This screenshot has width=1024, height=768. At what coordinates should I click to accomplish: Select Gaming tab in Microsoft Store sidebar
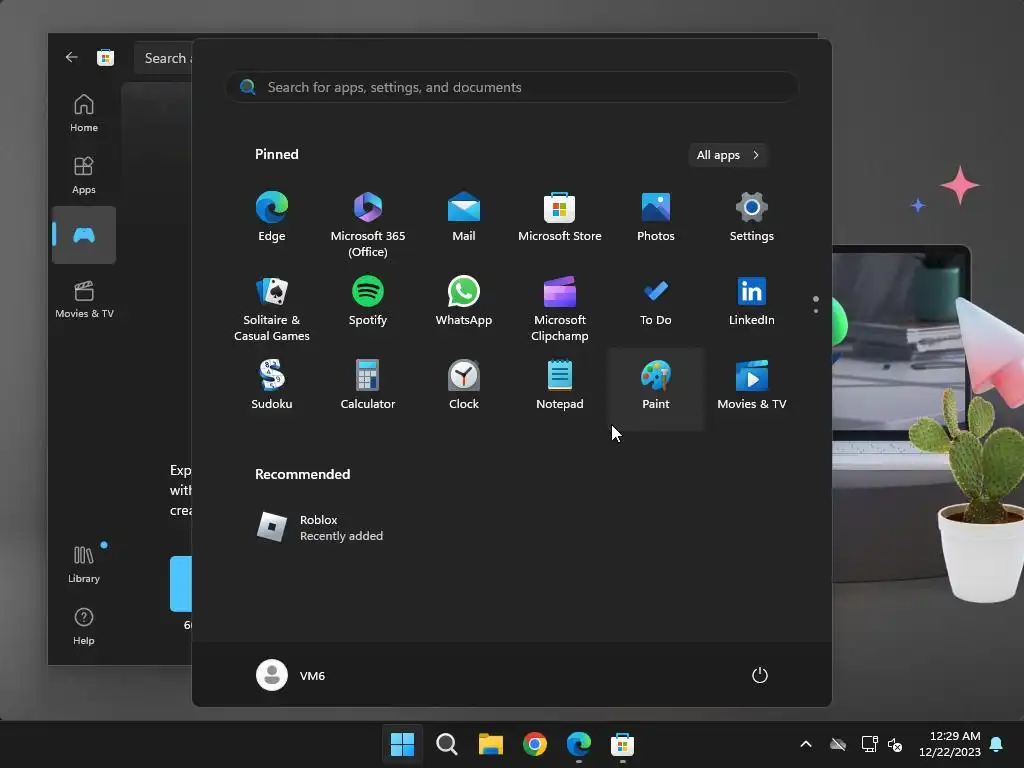point(84,235)
